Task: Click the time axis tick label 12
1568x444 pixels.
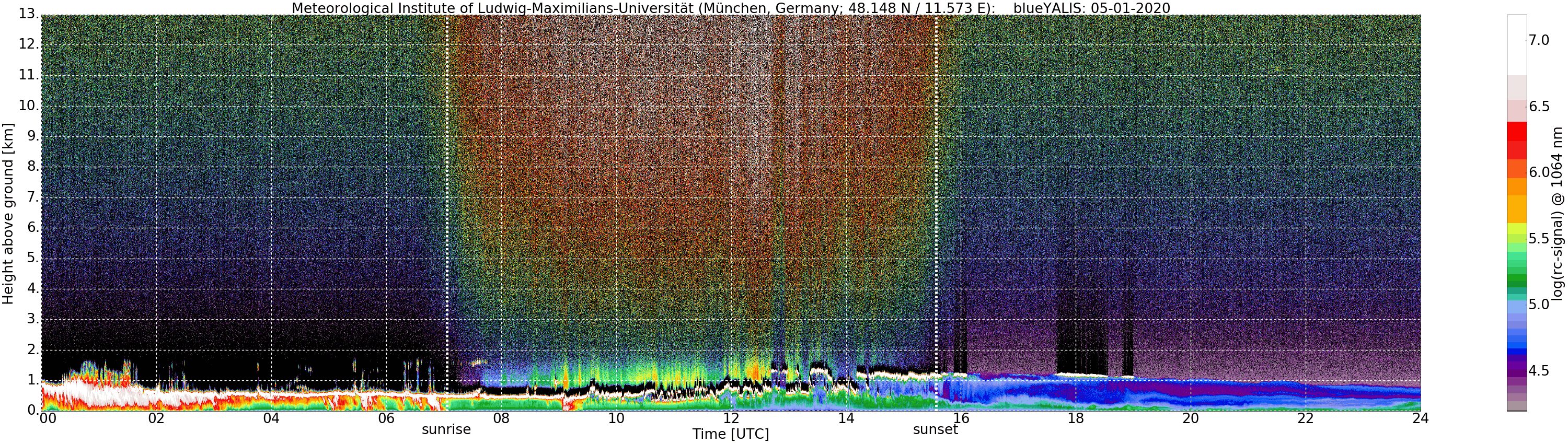Action: (x=731, y=418)
